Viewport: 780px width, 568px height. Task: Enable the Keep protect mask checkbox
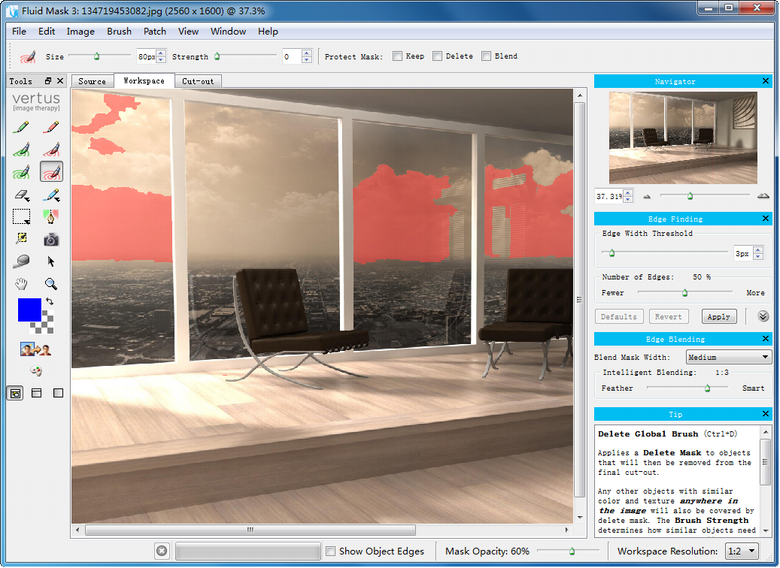click(397, 57)
